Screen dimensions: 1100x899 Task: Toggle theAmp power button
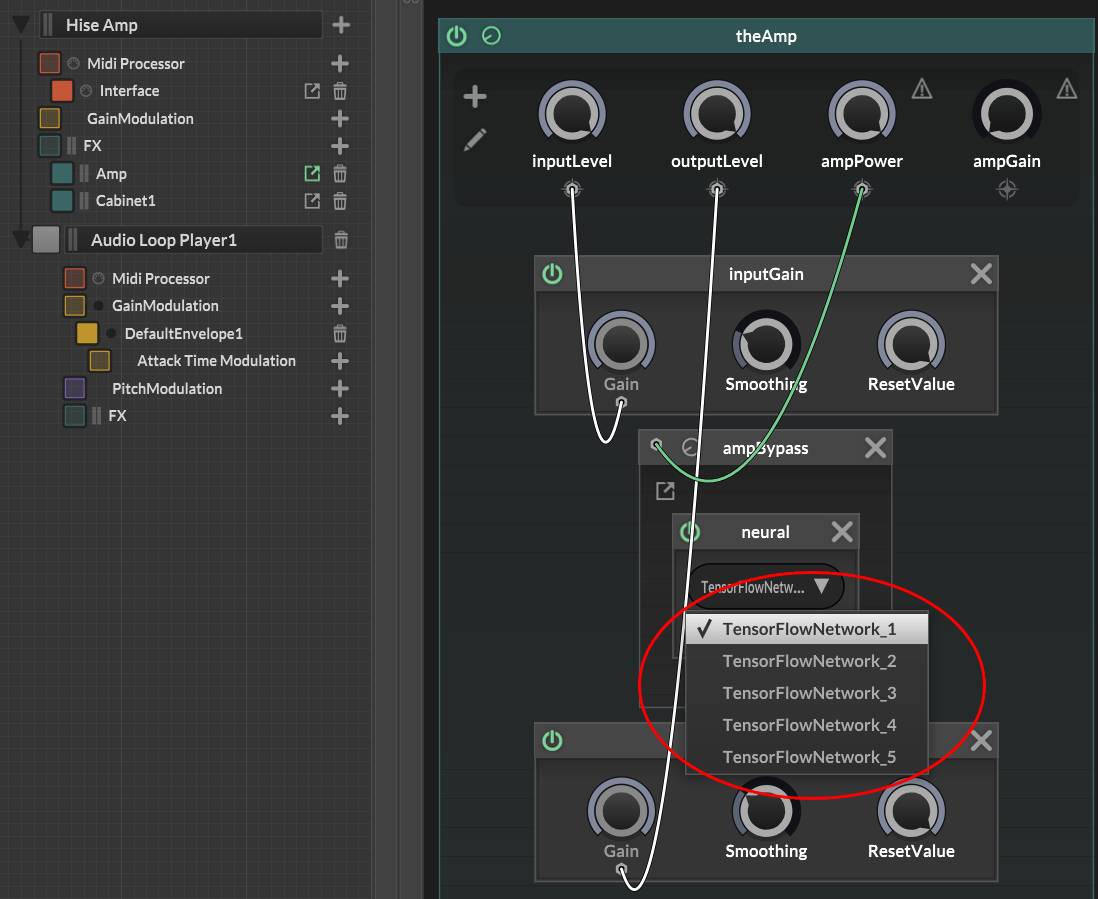[457, 37]
